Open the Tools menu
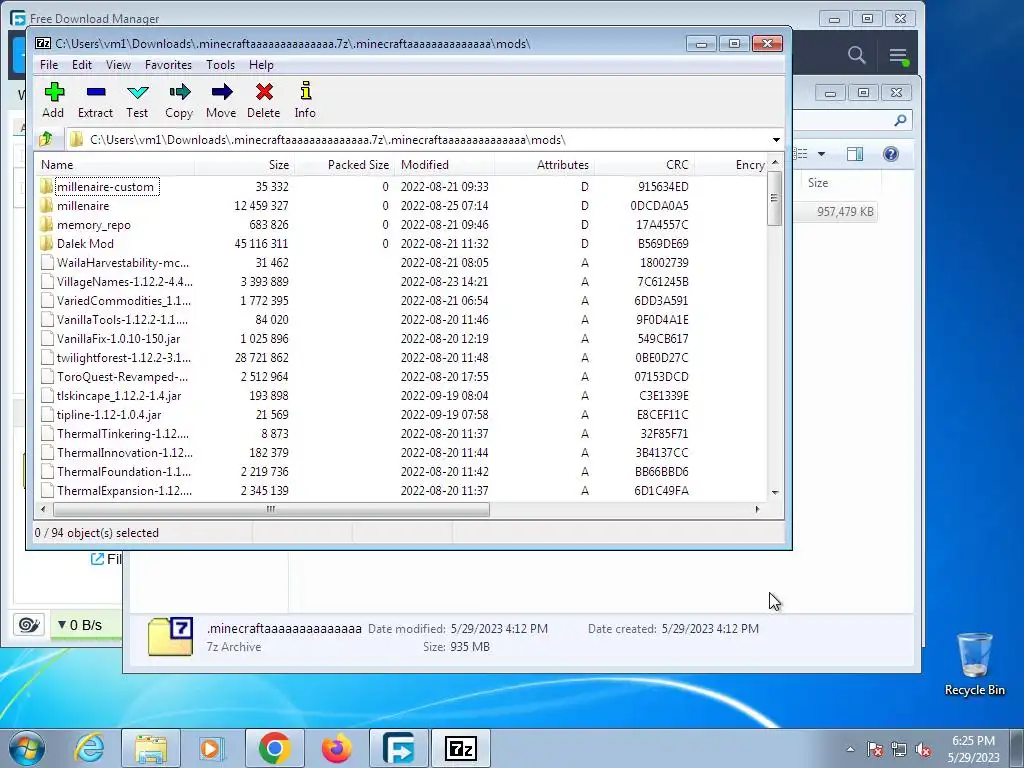The image size is (1024, 768). pyautogui.click(x=220, y=65)
